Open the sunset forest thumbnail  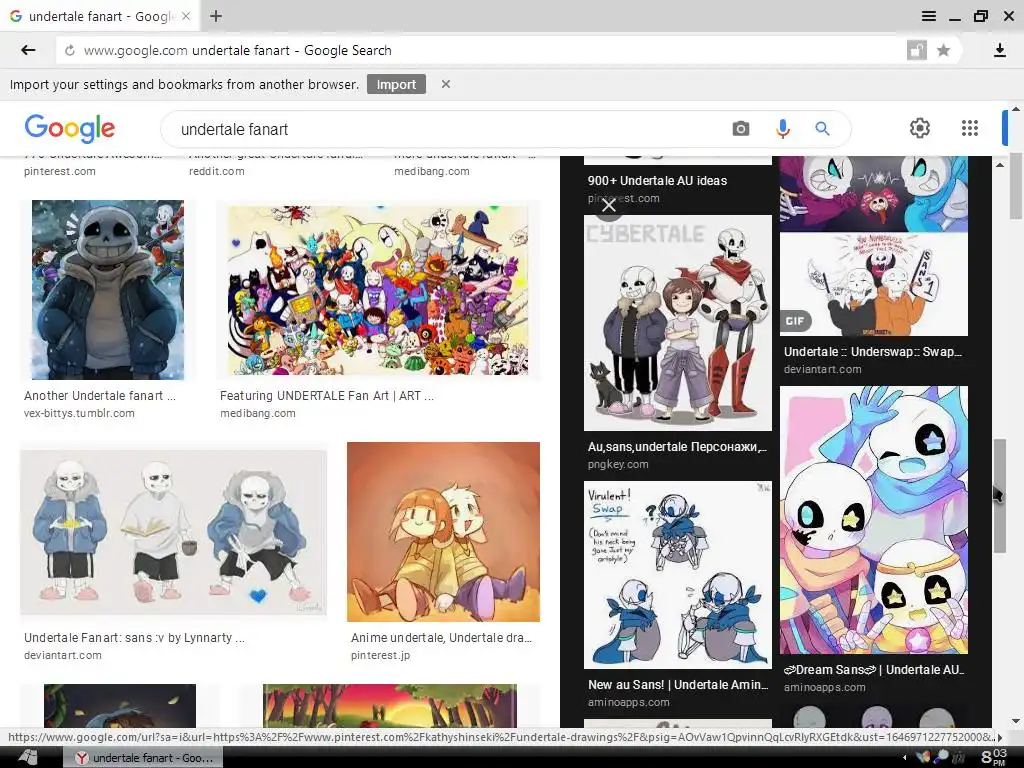click(x=390, y=706)
